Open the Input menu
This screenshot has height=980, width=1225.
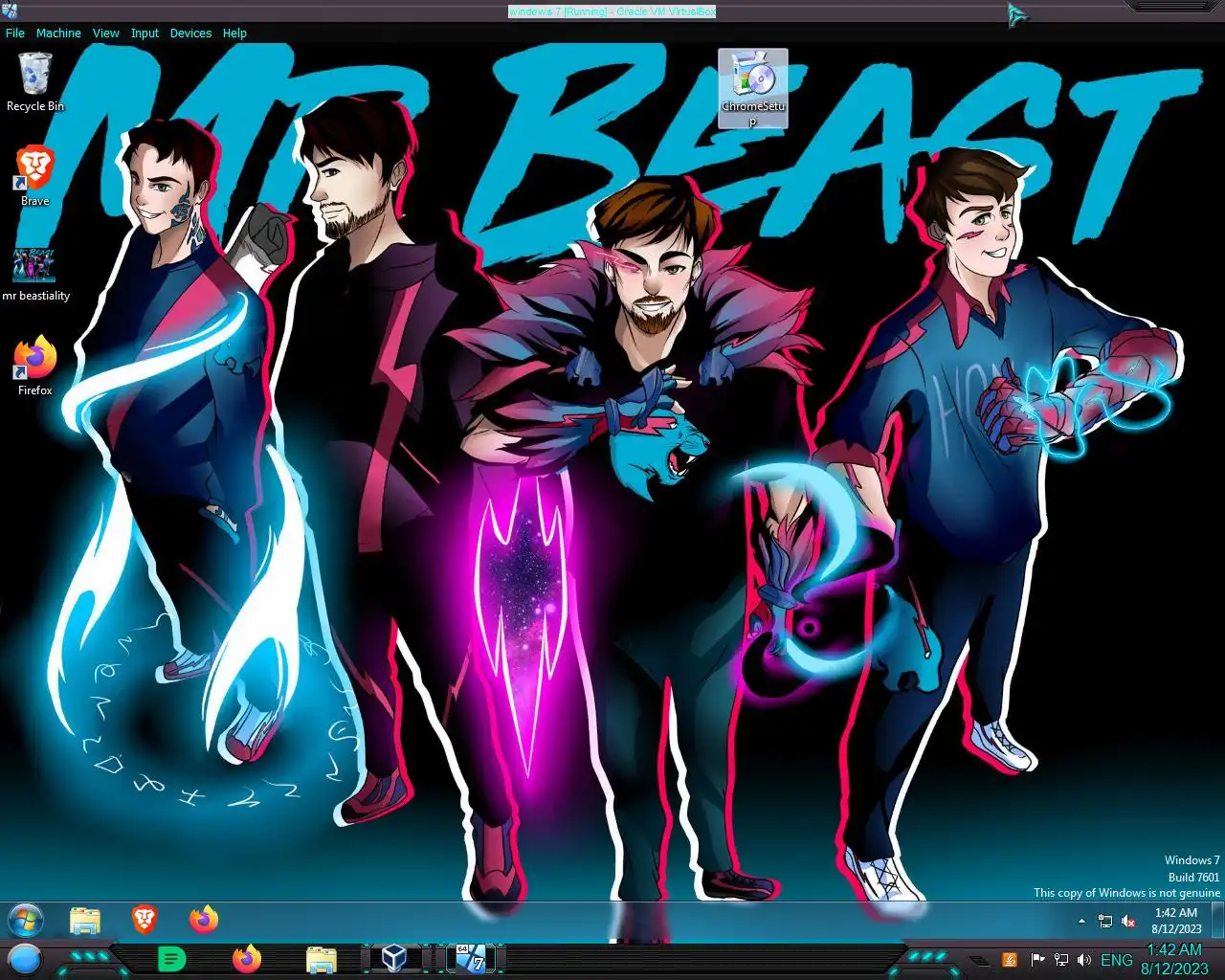coord(145,33)
